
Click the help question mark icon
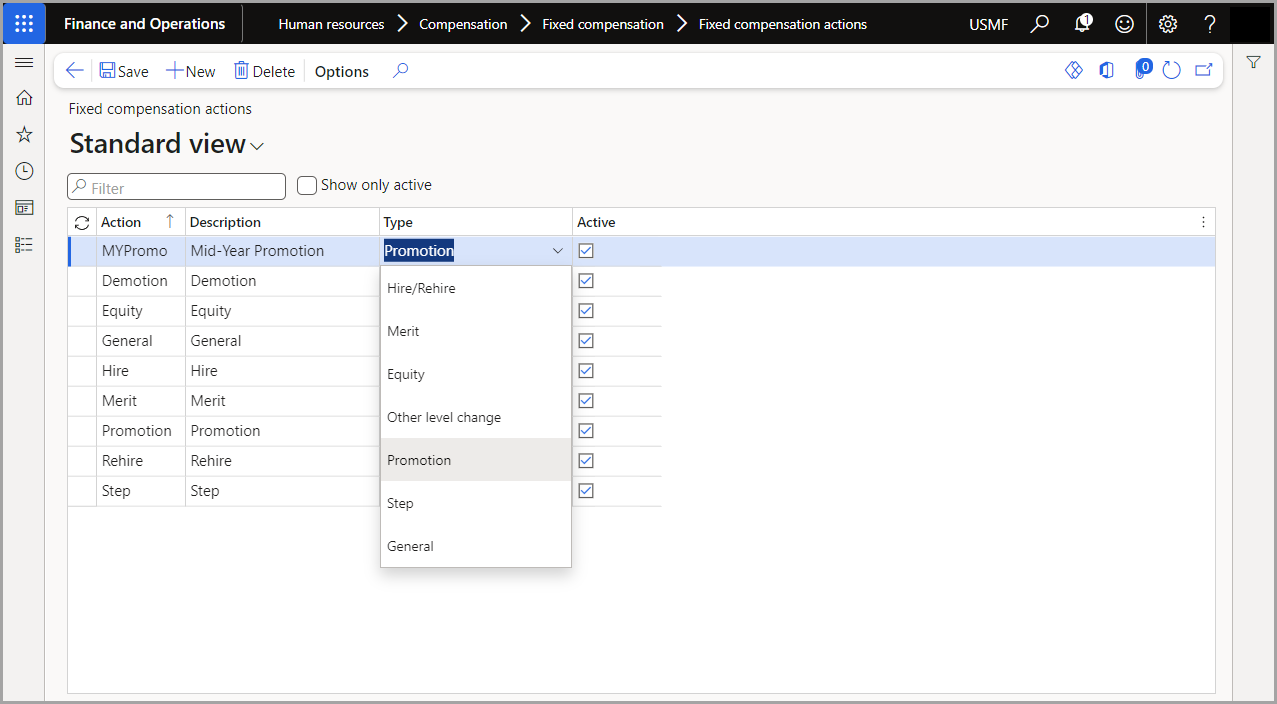pos(1209,23)
